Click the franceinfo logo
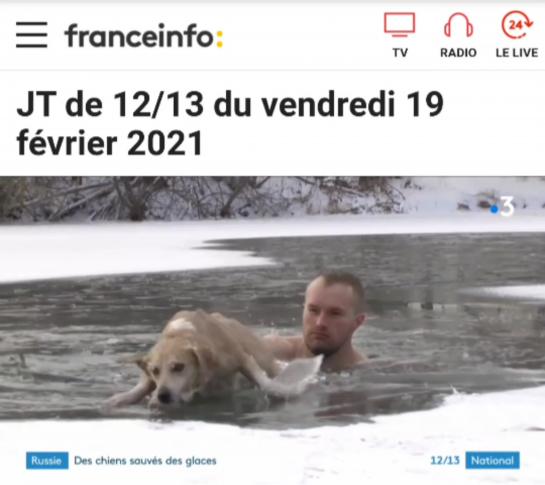This screenshot has height=485, width=545. [144, 36]
